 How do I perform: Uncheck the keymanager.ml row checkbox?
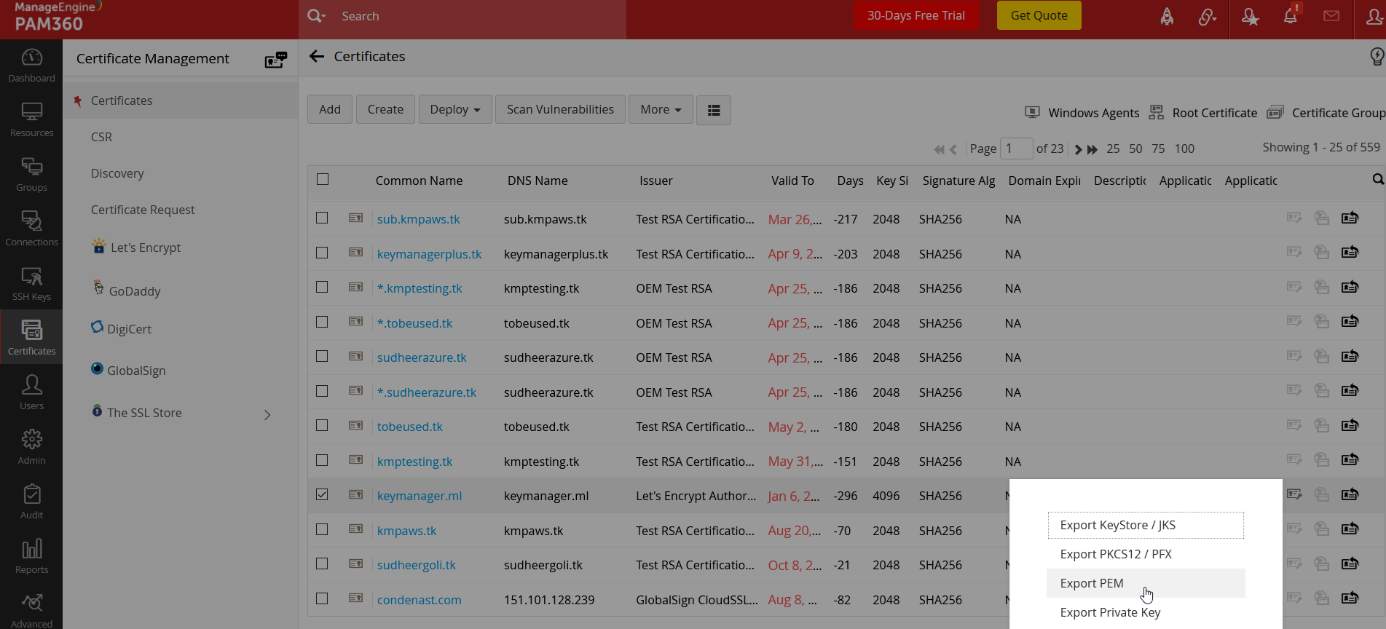click(x=322, y=494)
